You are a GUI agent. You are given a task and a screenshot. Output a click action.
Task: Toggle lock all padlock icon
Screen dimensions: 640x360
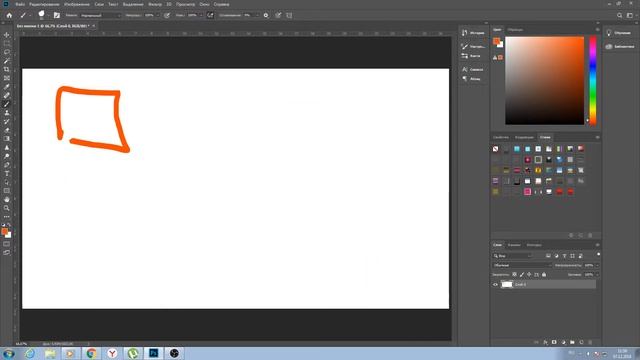tap(544, 275)
